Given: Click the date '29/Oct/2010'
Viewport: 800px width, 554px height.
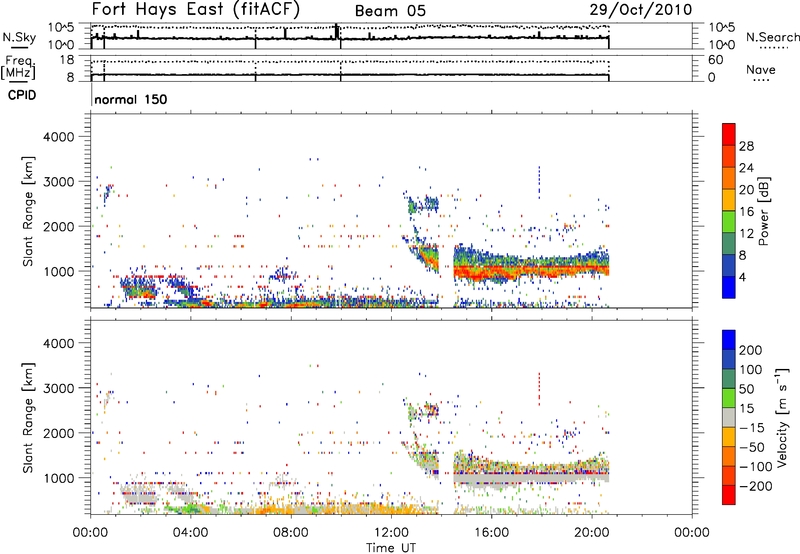Looking at the screenshot, I should 641,10.
